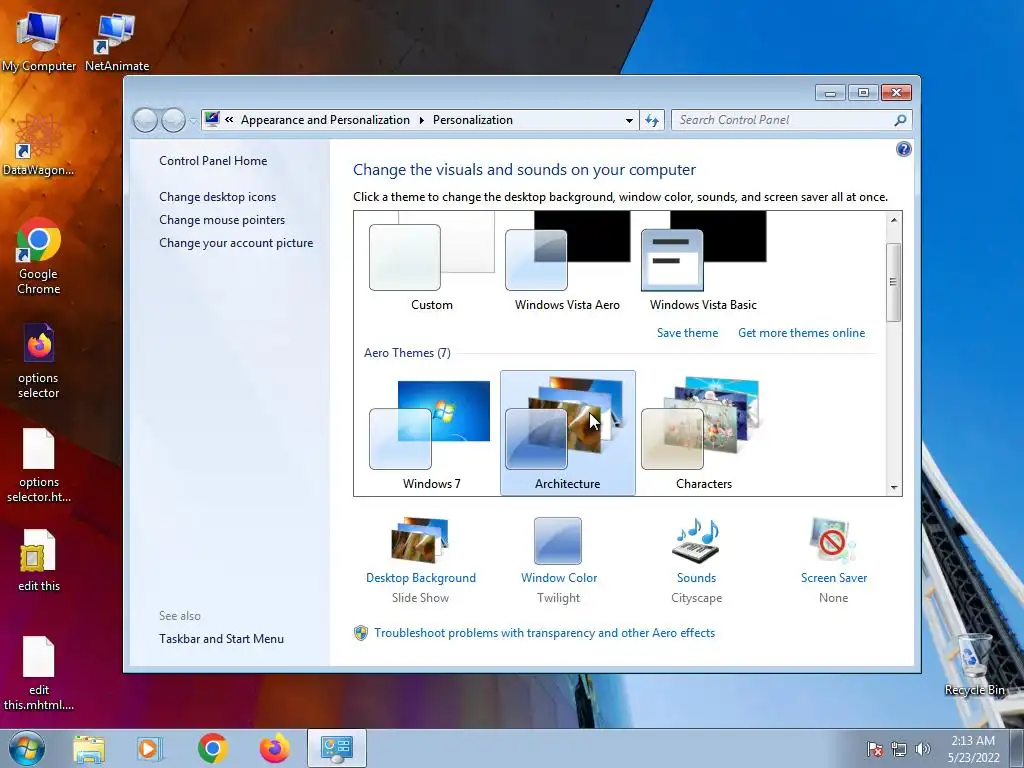Open the Screen Saver icon

coord(832,541)
